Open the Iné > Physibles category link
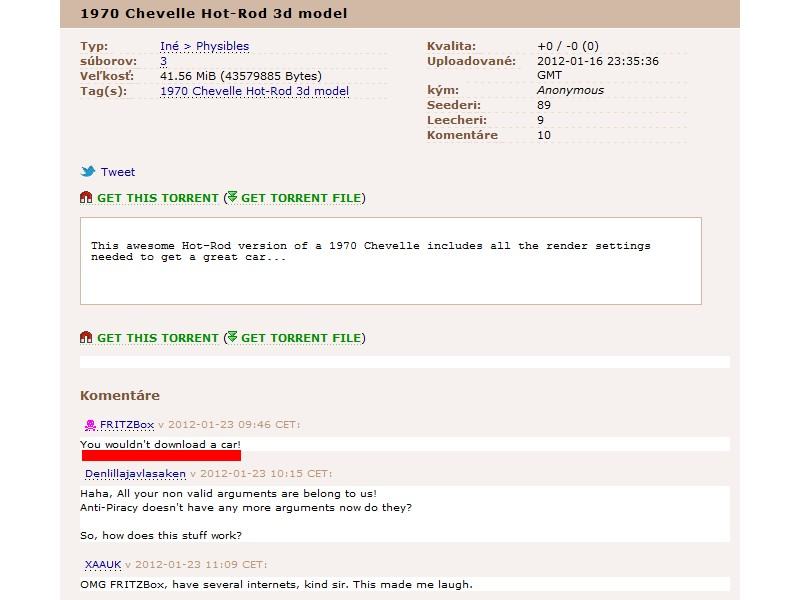Viewport: 800px width, 600px height. pos(205,46)
